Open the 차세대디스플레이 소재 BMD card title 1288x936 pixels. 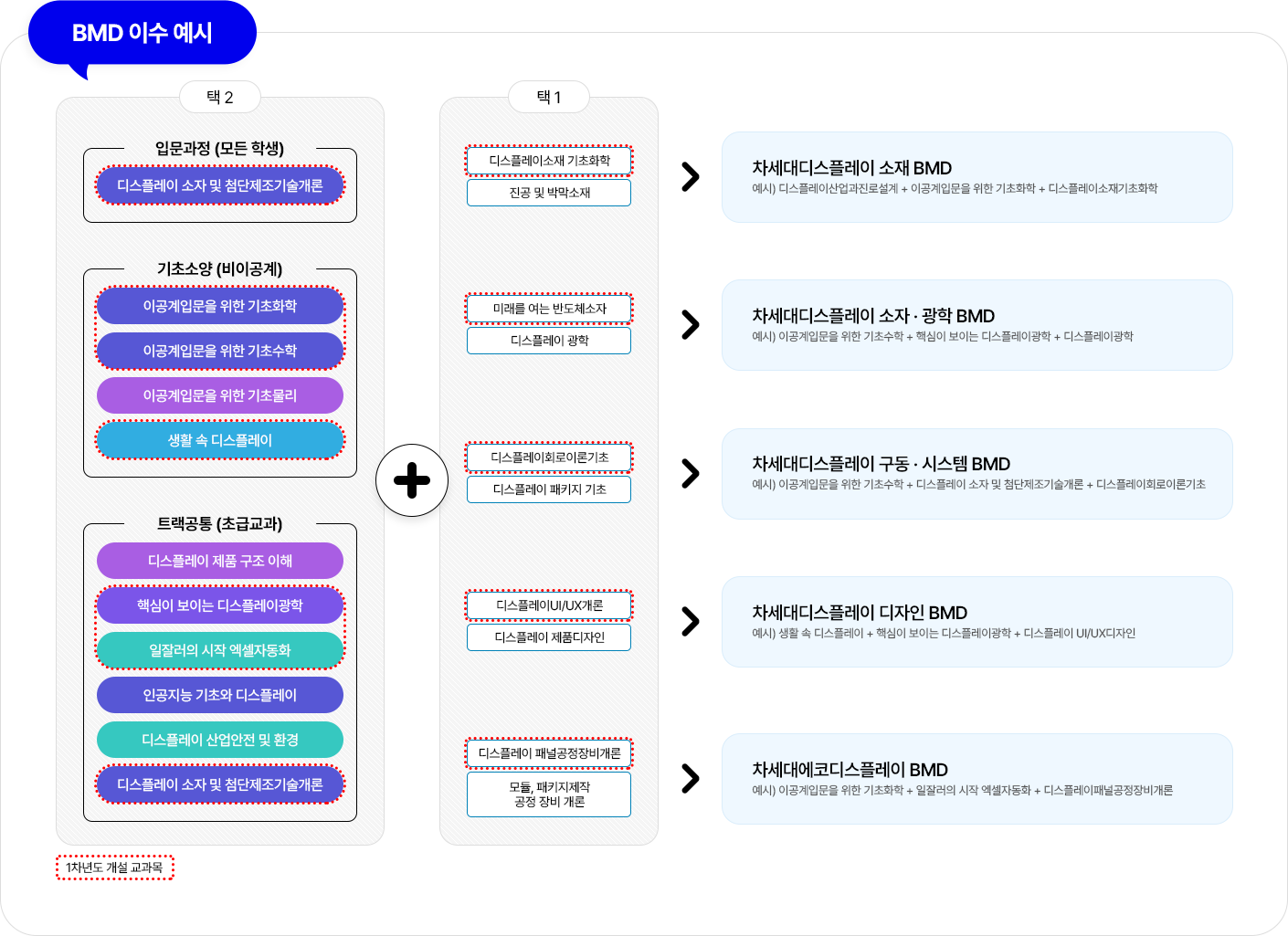point(851,168)
